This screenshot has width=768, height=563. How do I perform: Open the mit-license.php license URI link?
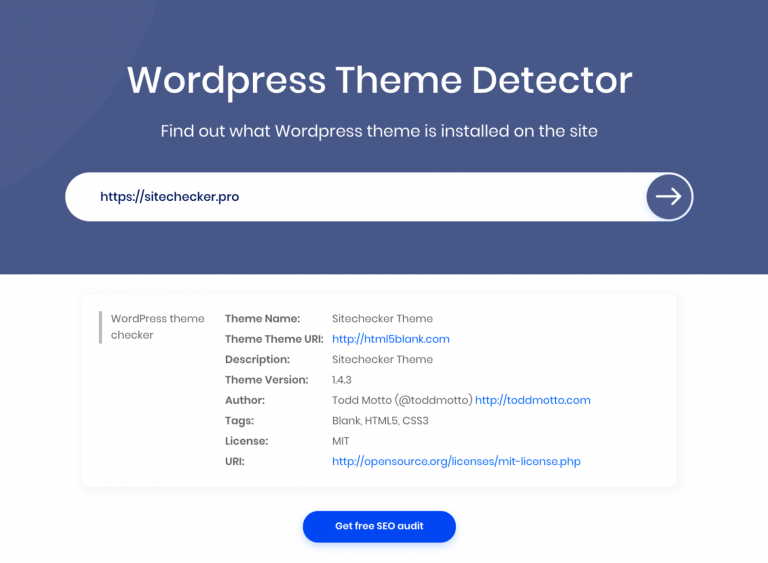point(456,462)
